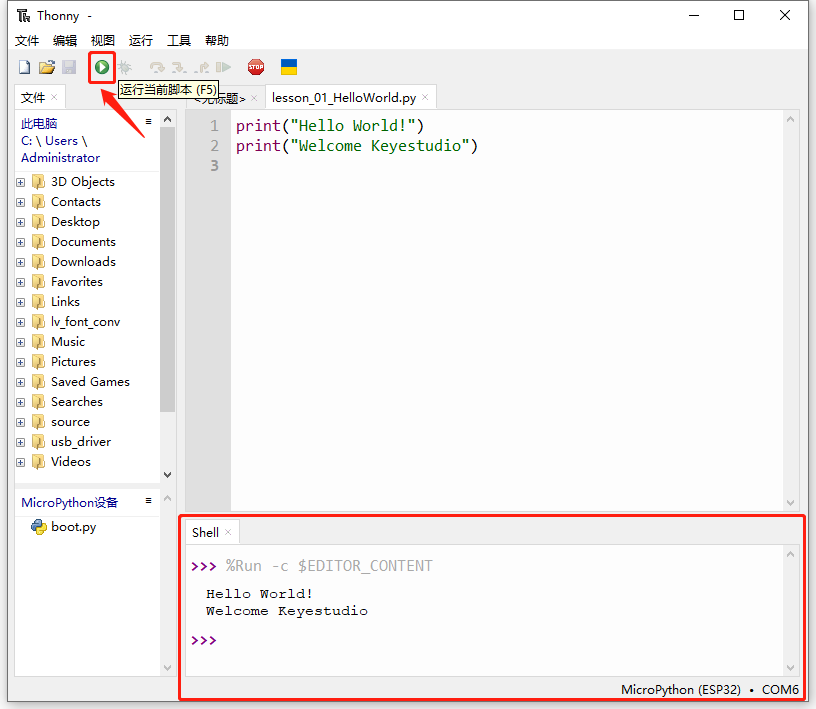
Task: Click the Users path segment
Action: (x=61, y=141)
